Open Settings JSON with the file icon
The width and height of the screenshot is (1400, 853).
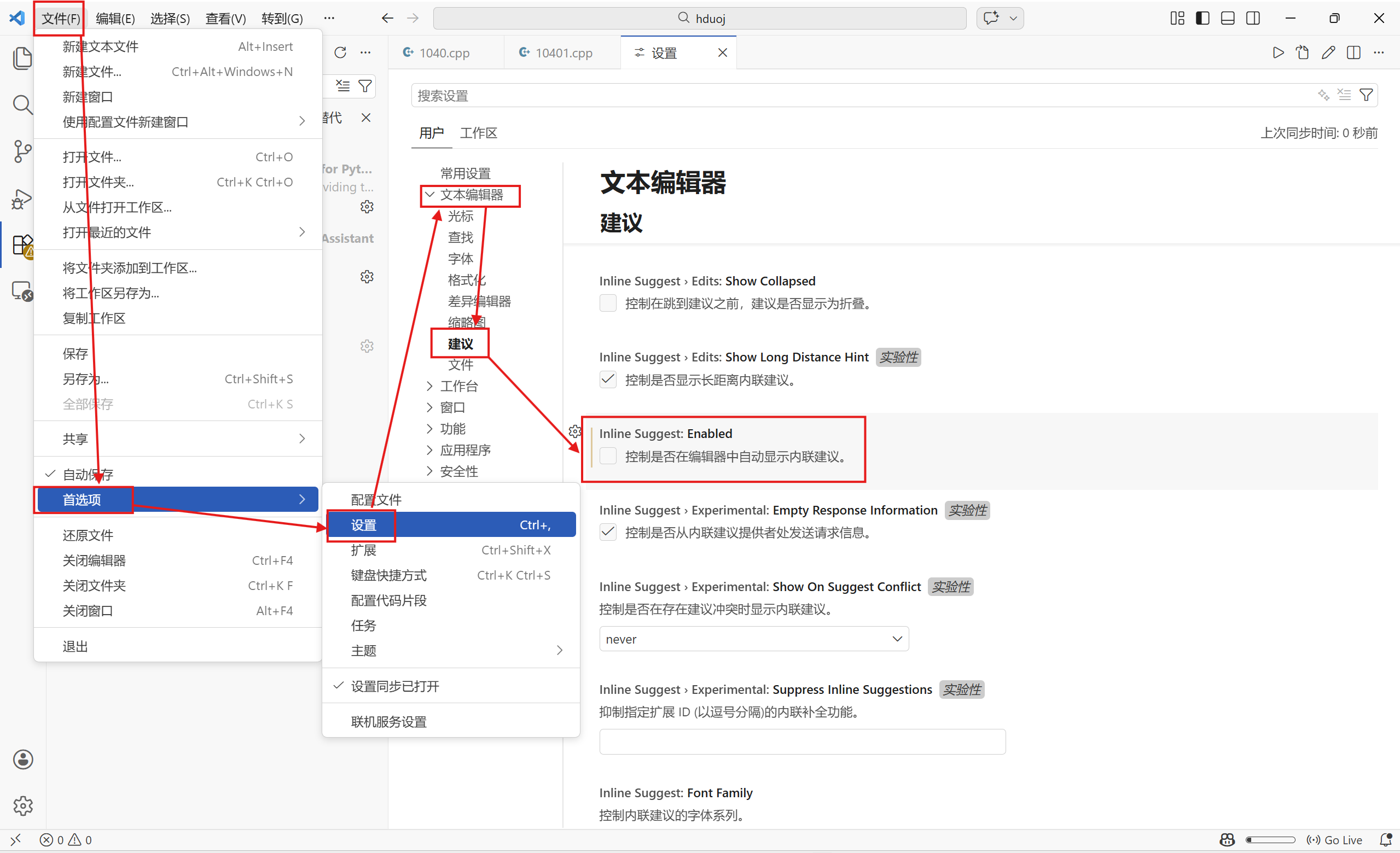click(1302, 53)
